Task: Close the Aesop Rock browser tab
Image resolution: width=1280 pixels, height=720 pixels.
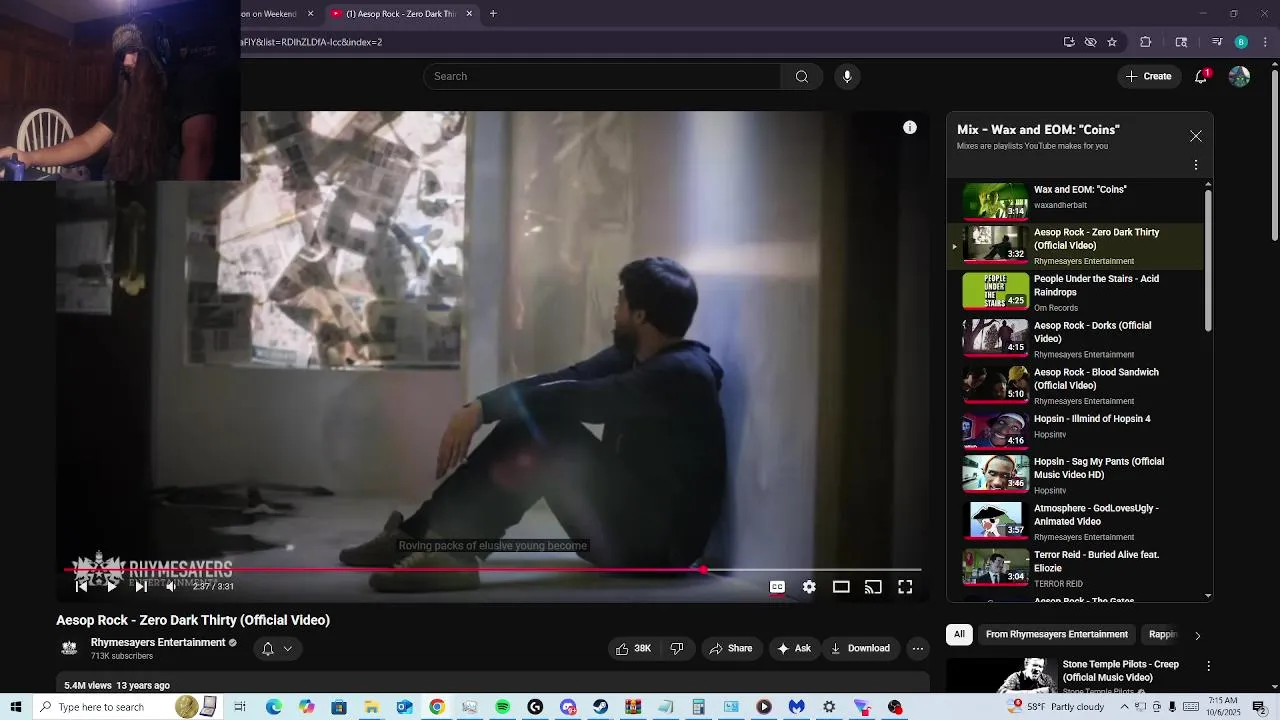Action: pos(469,14)
